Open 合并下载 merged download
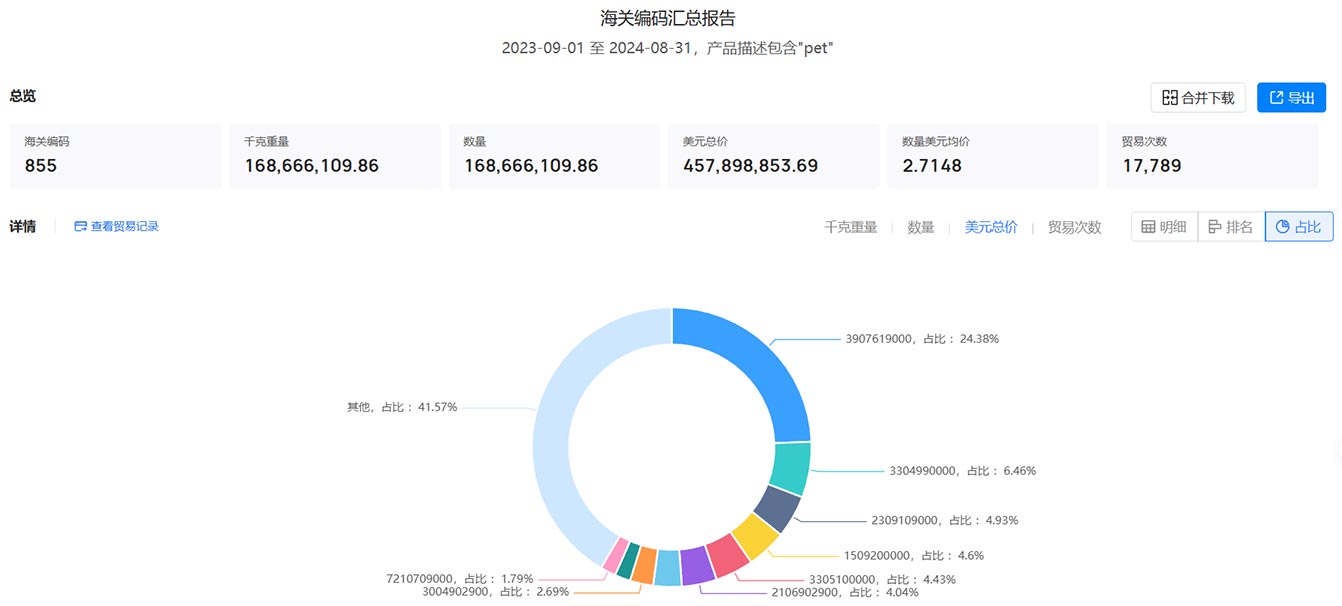 coord(1198,98)
